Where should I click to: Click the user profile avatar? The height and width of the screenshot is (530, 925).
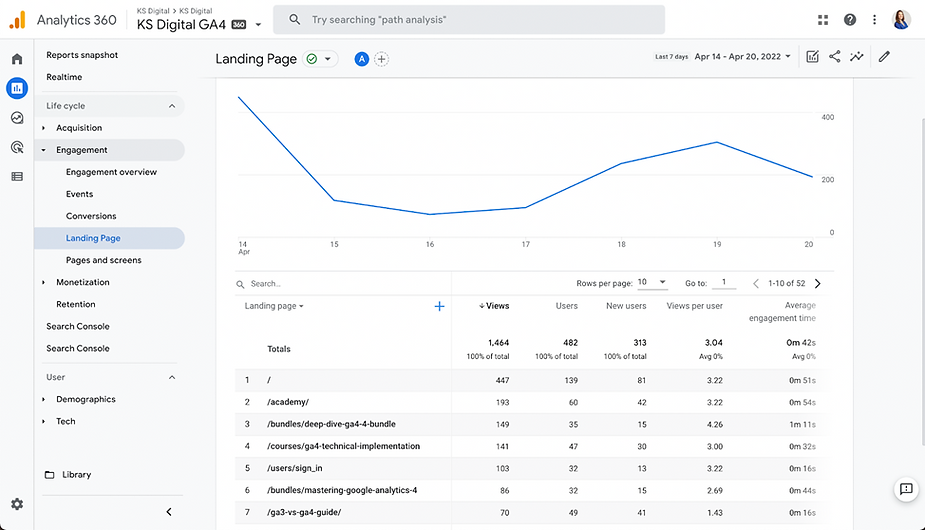coord(901,19)
